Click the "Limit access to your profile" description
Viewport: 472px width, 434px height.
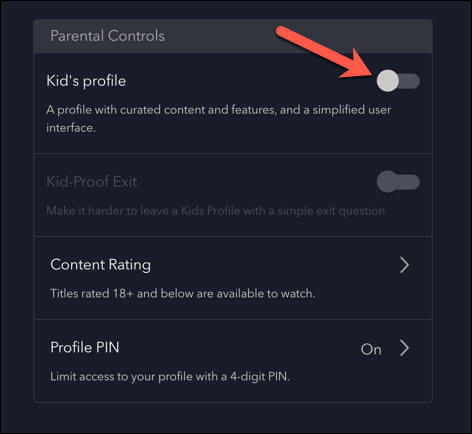[170, 377]
